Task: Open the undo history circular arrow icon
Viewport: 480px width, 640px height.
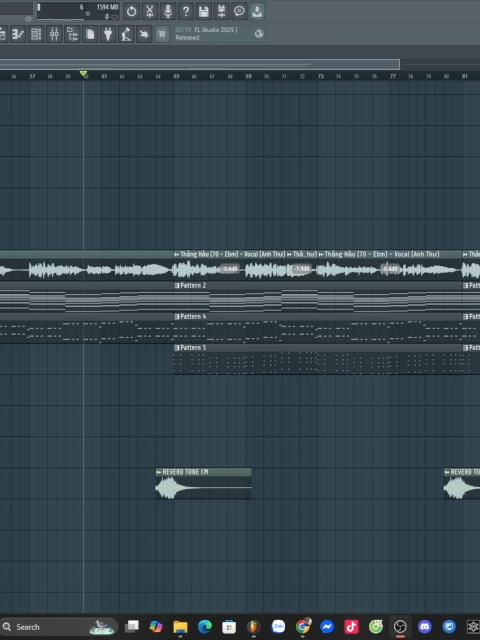Action: coord(131,11)
